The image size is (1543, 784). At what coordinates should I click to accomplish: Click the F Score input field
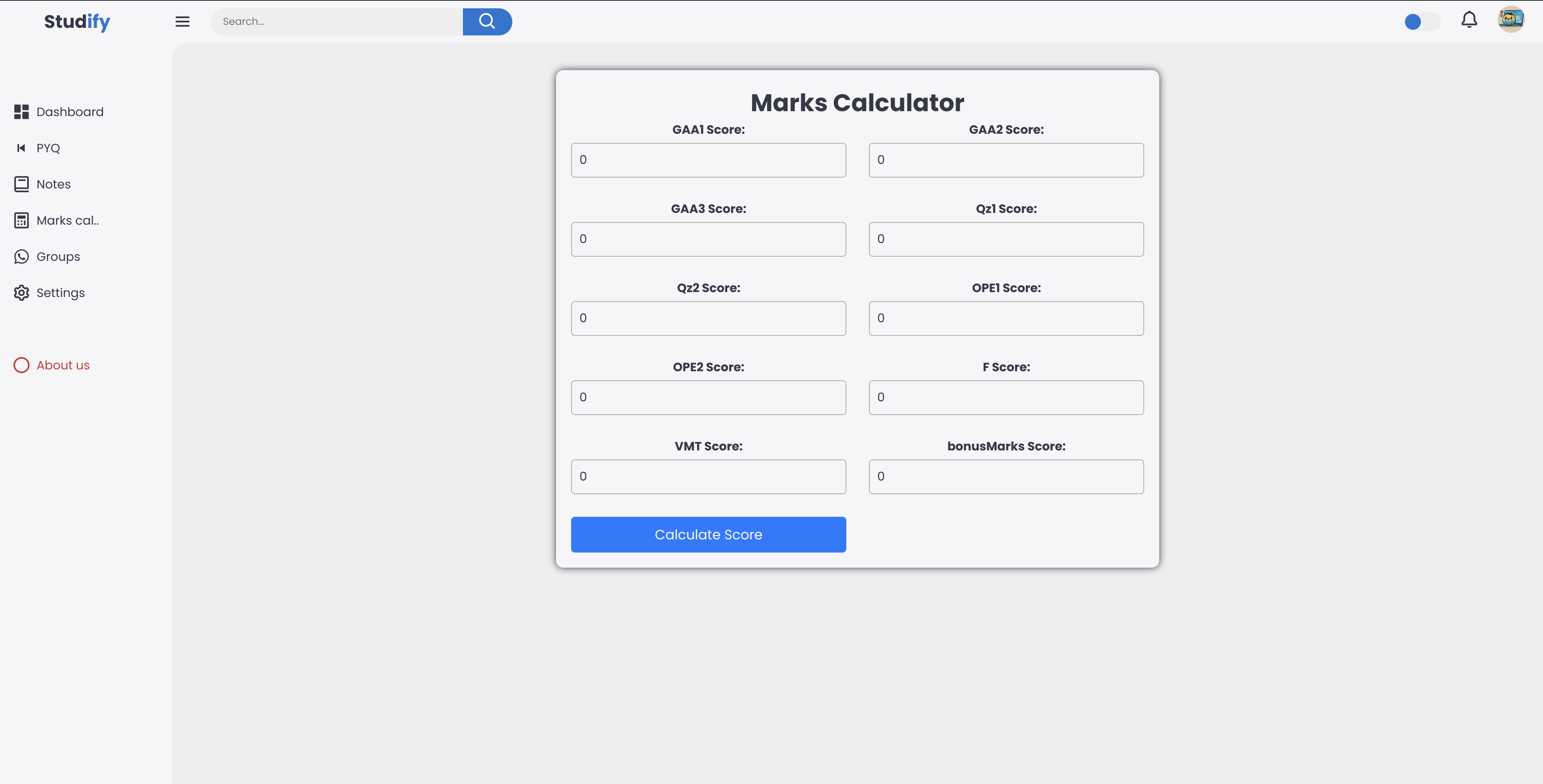(x=1006, y=398)
